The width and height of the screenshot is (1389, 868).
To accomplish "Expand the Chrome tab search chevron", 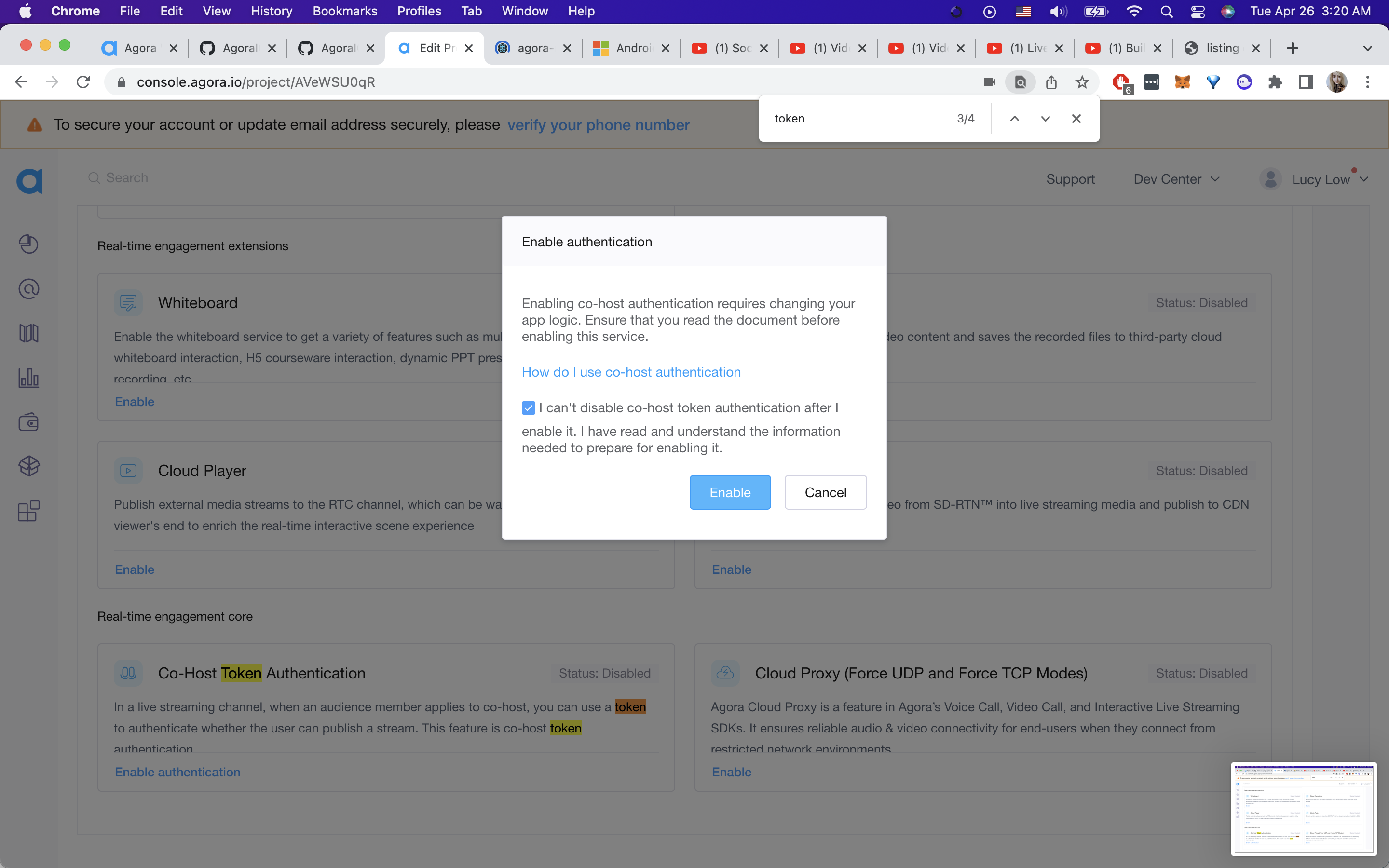I will (1367, 48).
